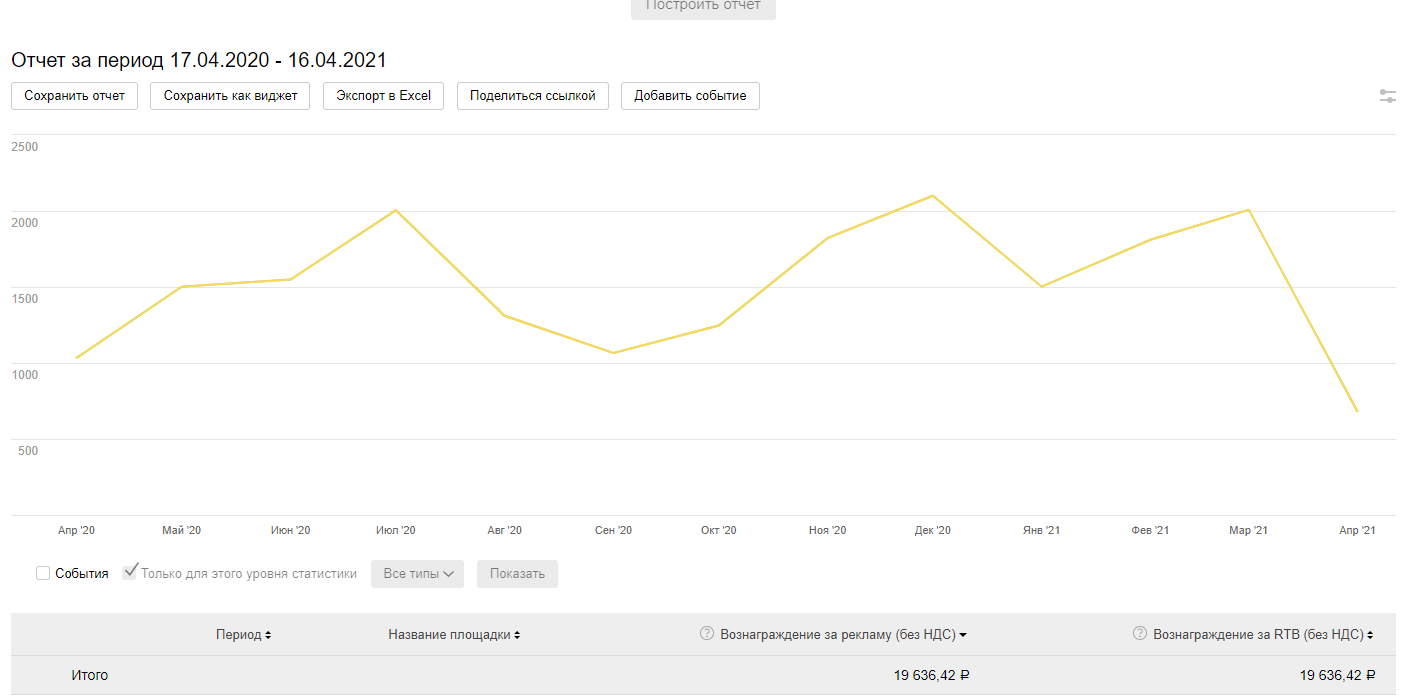This screenshot has width=1404, height=698.
Task: Click the 'Дек '20' peak on the chart line
Action: coord(933,196)
